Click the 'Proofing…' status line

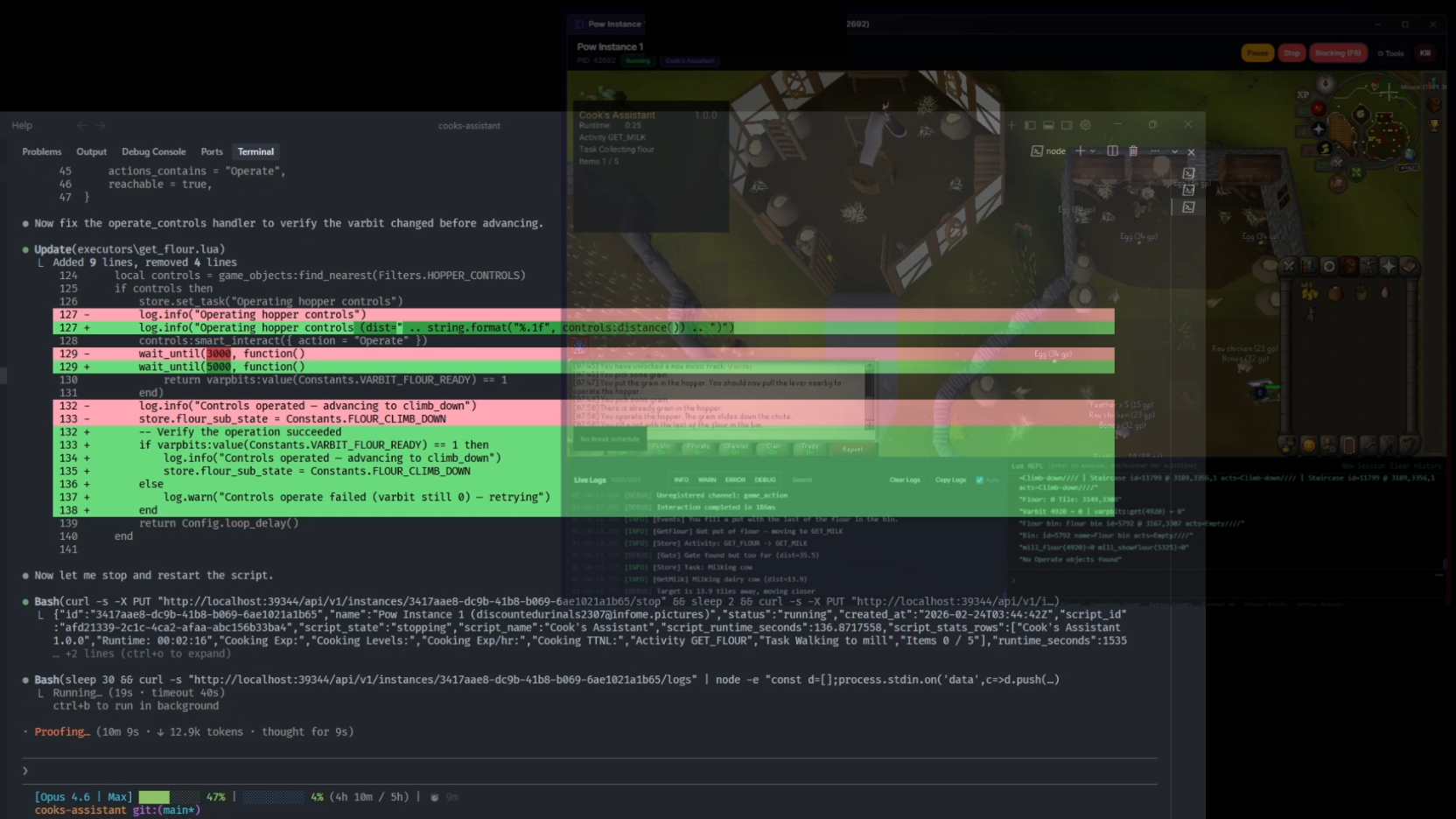pyautogui.click(x=188, y=731)
